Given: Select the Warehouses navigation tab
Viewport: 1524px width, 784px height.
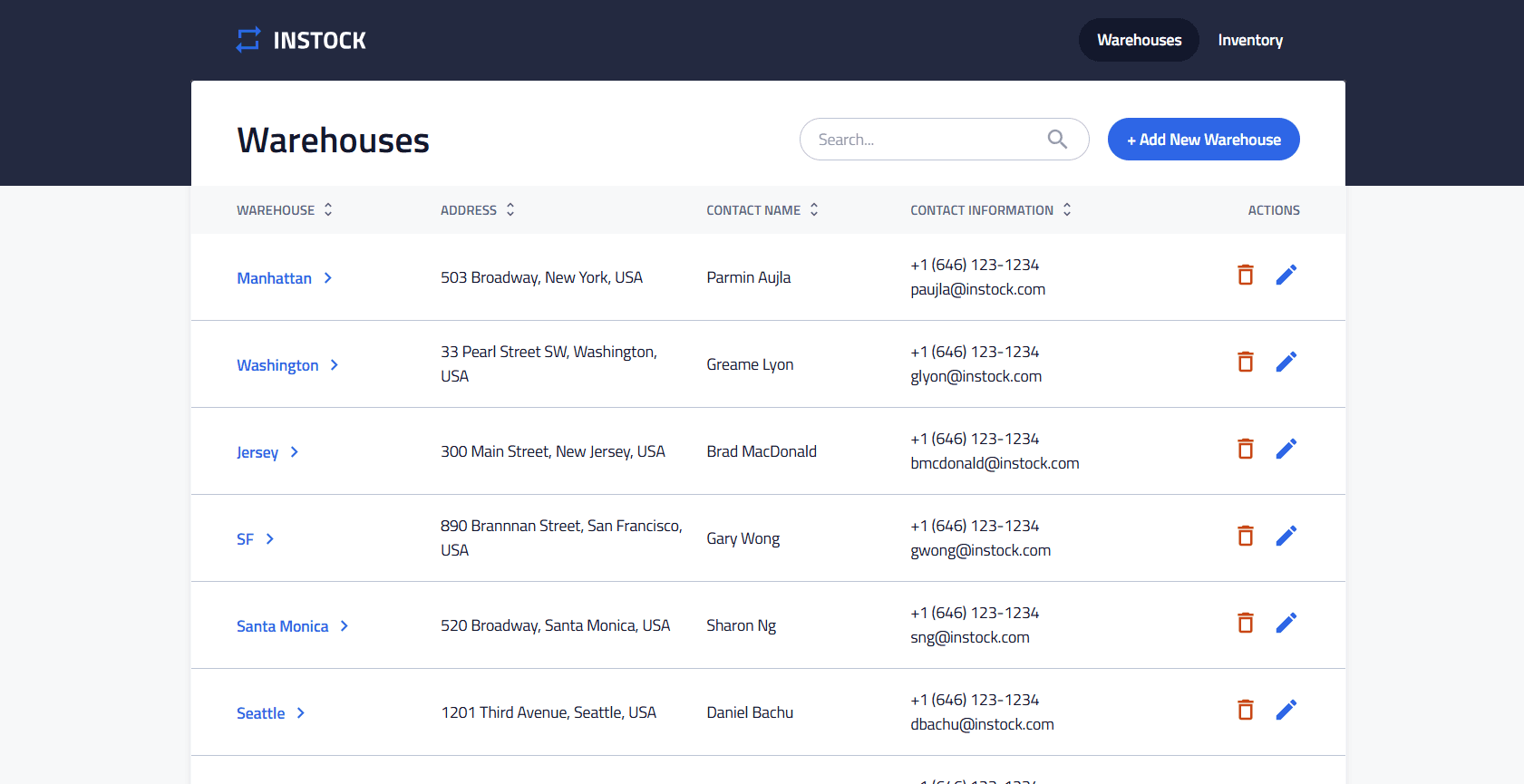Looking at the screenshot, I should point(1139,40).
